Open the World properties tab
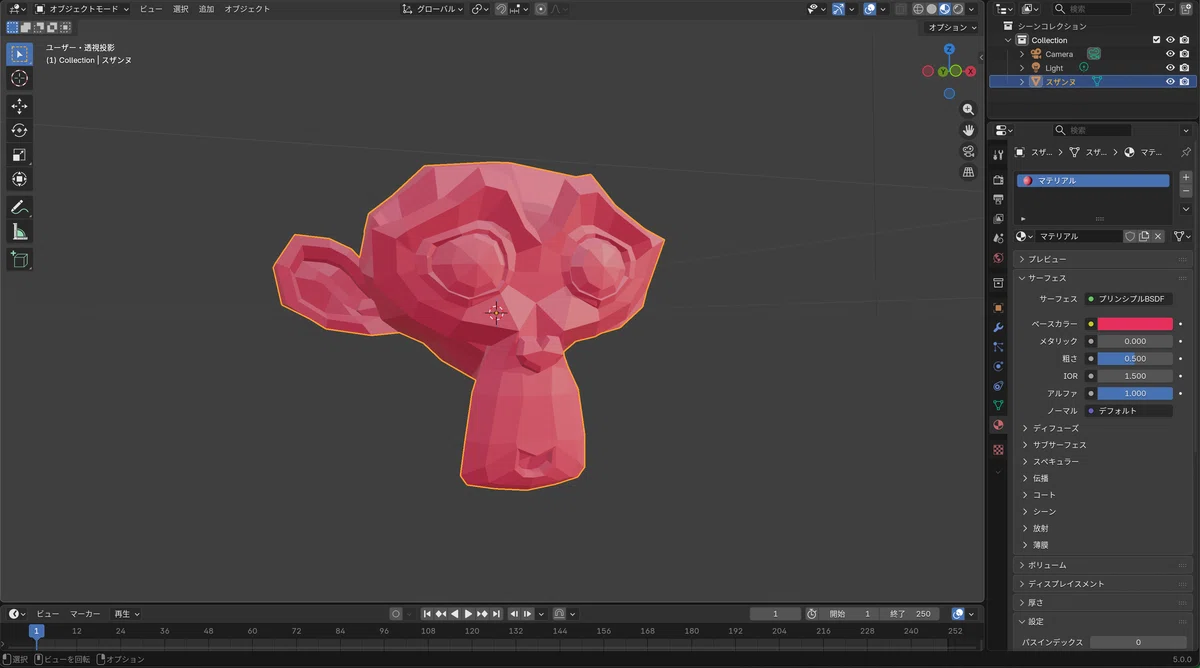 pyautogui.click(x=998, y=258)
